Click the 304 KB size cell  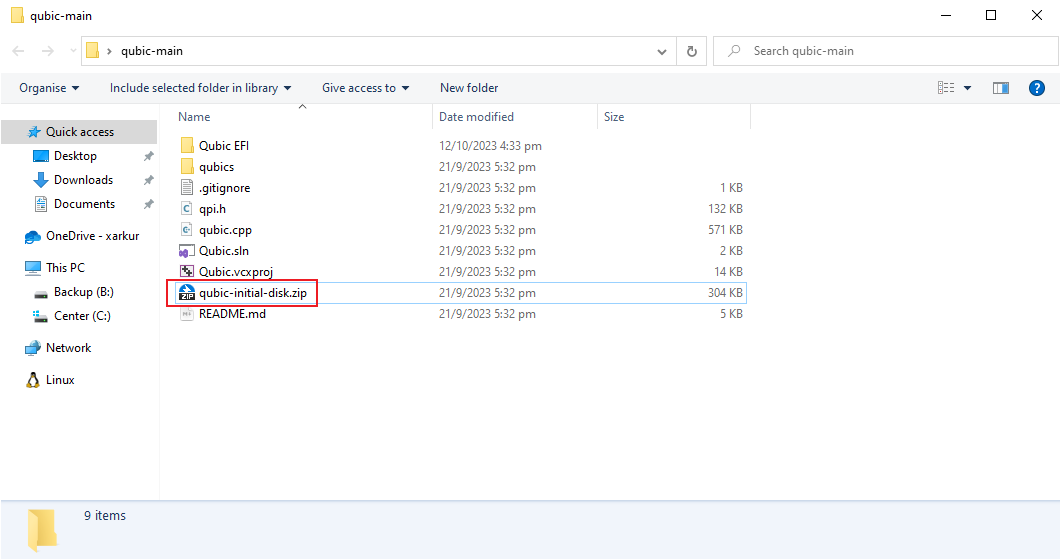[725, 293]
